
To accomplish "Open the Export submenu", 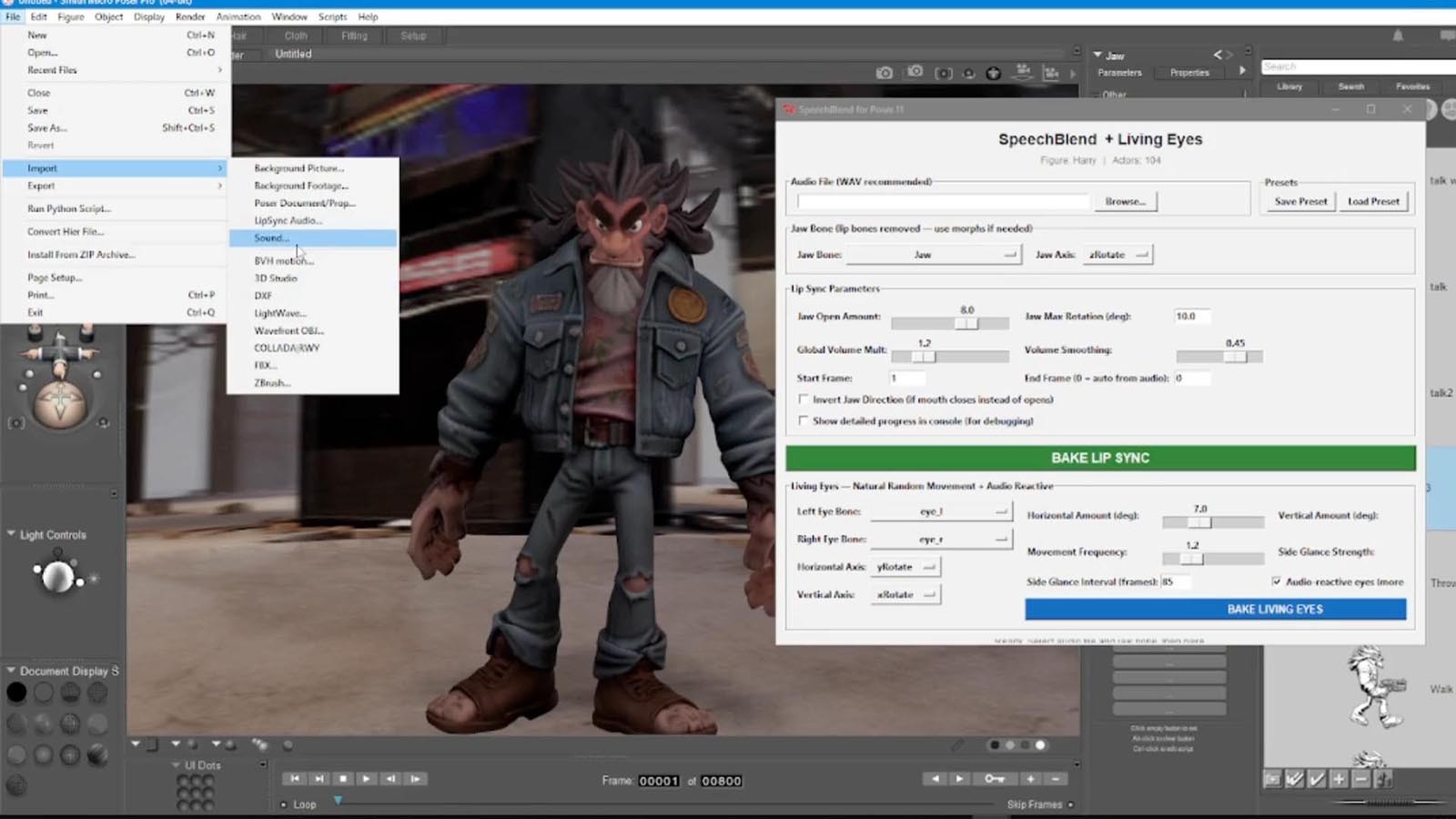I will click(115, 186).
